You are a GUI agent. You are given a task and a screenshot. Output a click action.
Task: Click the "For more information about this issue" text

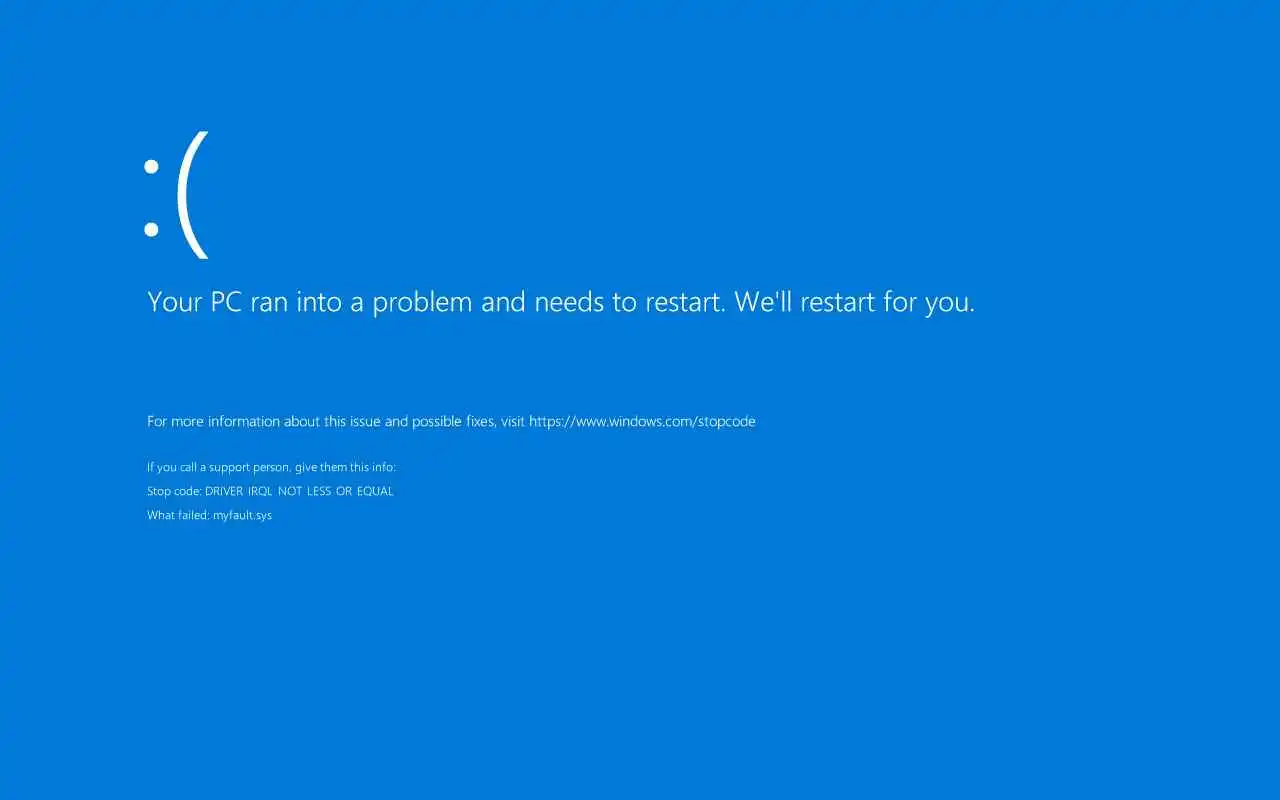pos(263,422)
